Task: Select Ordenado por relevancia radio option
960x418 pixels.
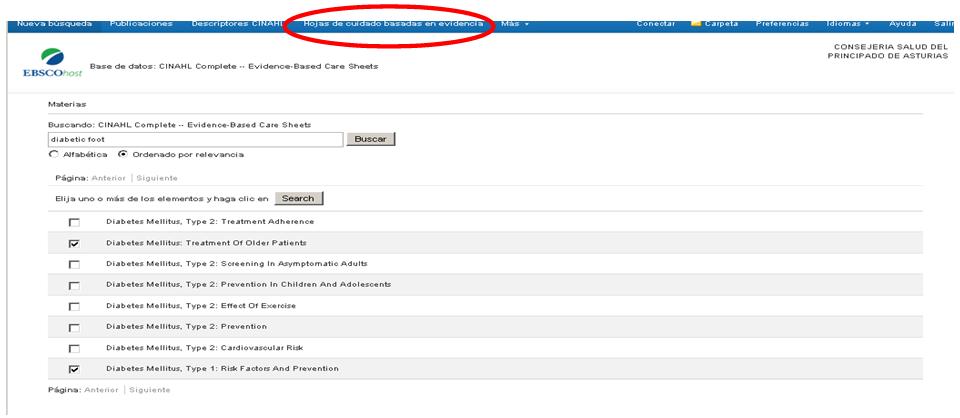Action: coord(123,155)
